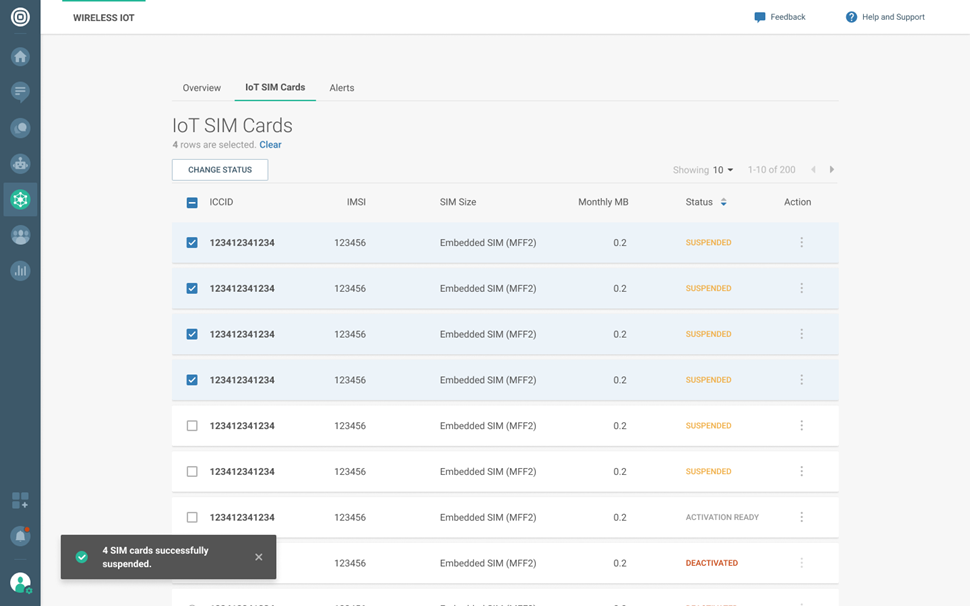Open the Showing 10 rows-per-page dropdown
The width and height of the screenshot is (970, 606).
(723, 170)
